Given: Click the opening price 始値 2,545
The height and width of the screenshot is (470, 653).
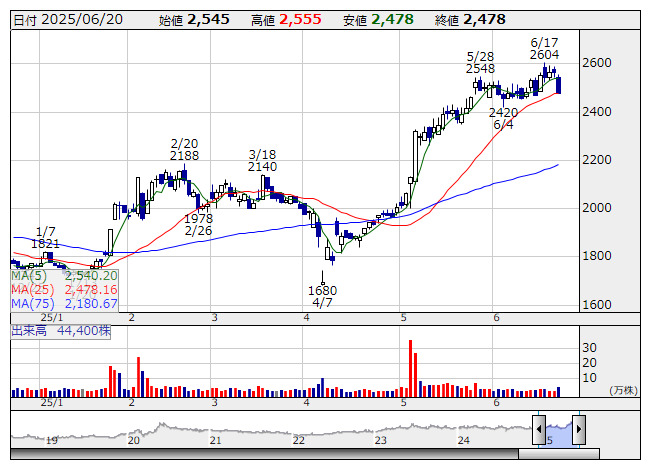Looking at the screenshot, I should pyautogui.click(x=194, y=20).
